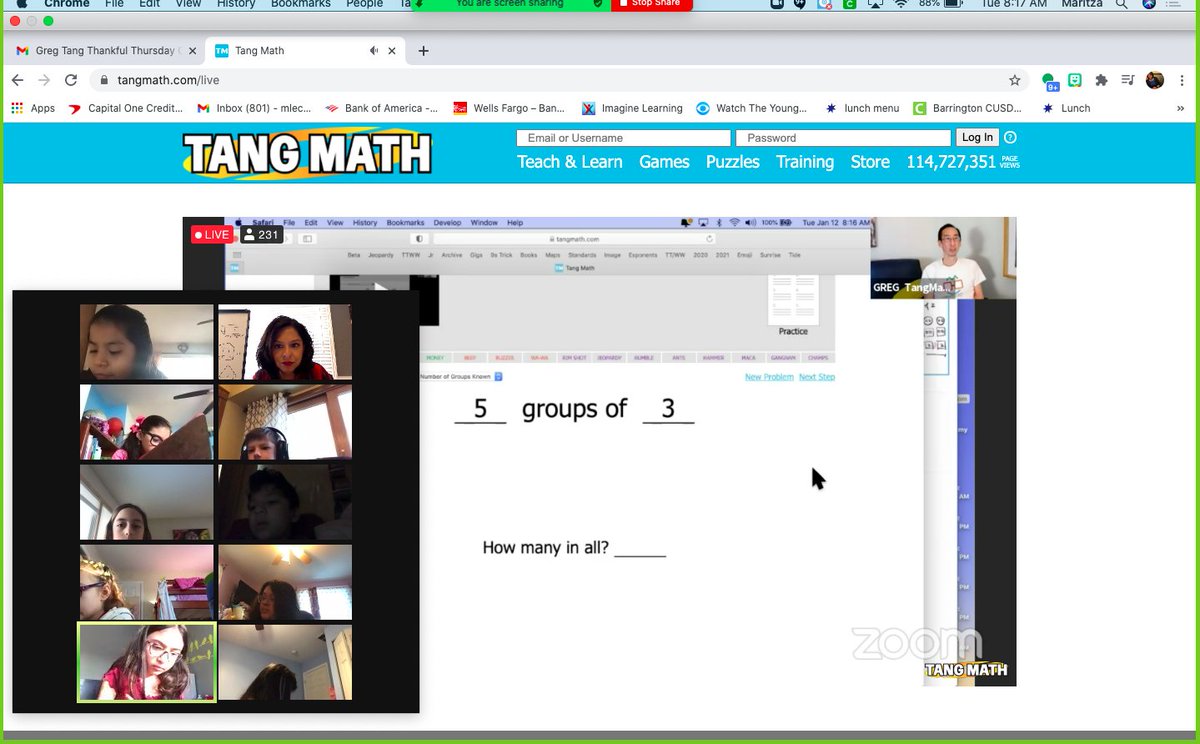
Task: Open the Edit menu
Action: [150, 4]
